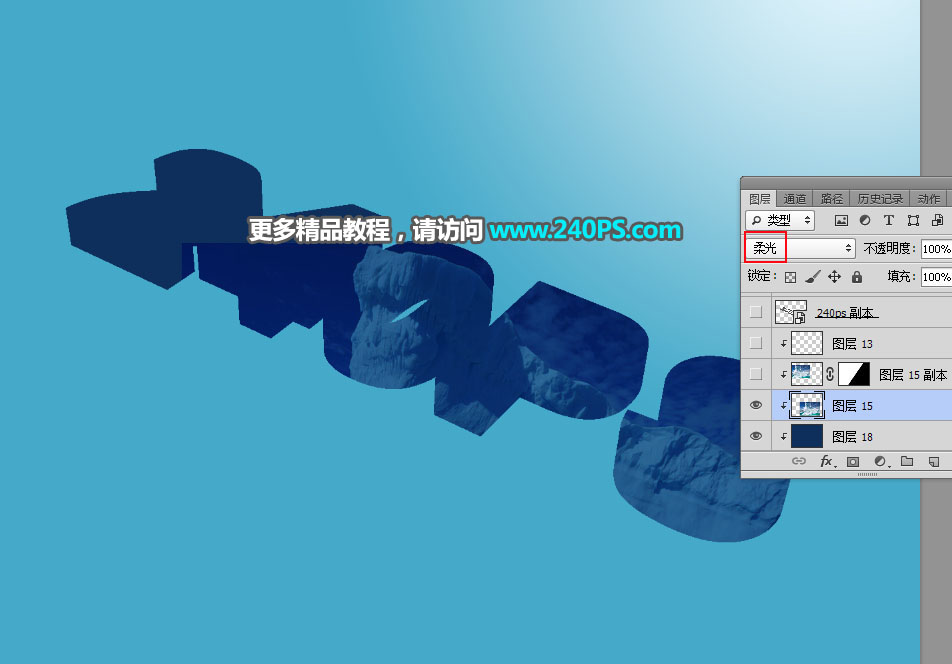The width and height of the screenshot is (952, 664).
Task: Select the 240ps 副本 layer name
Action: pyautogui.click(x=845, y=313)
